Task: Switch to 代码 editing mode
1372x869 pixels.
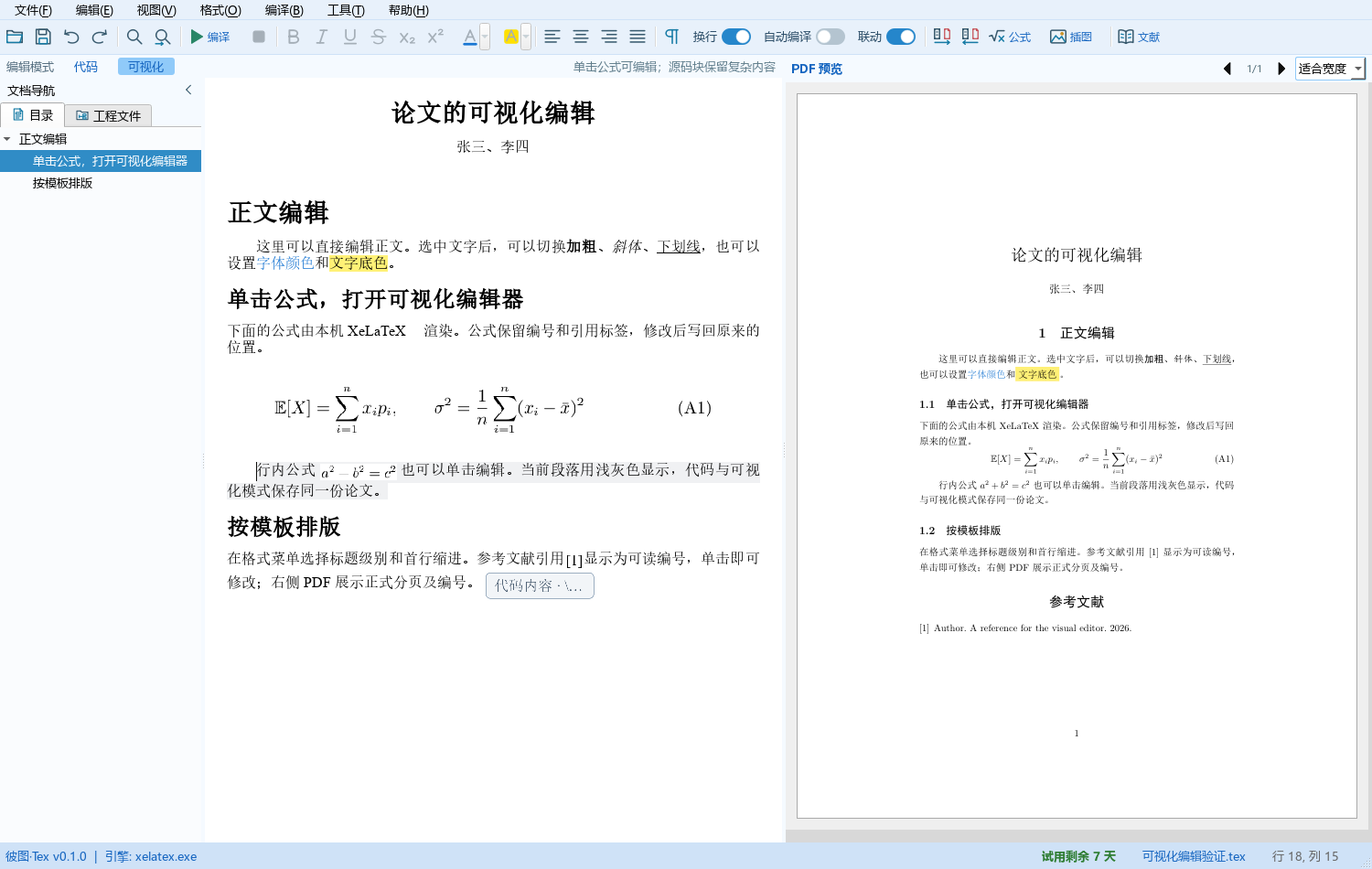Action: 86,67
